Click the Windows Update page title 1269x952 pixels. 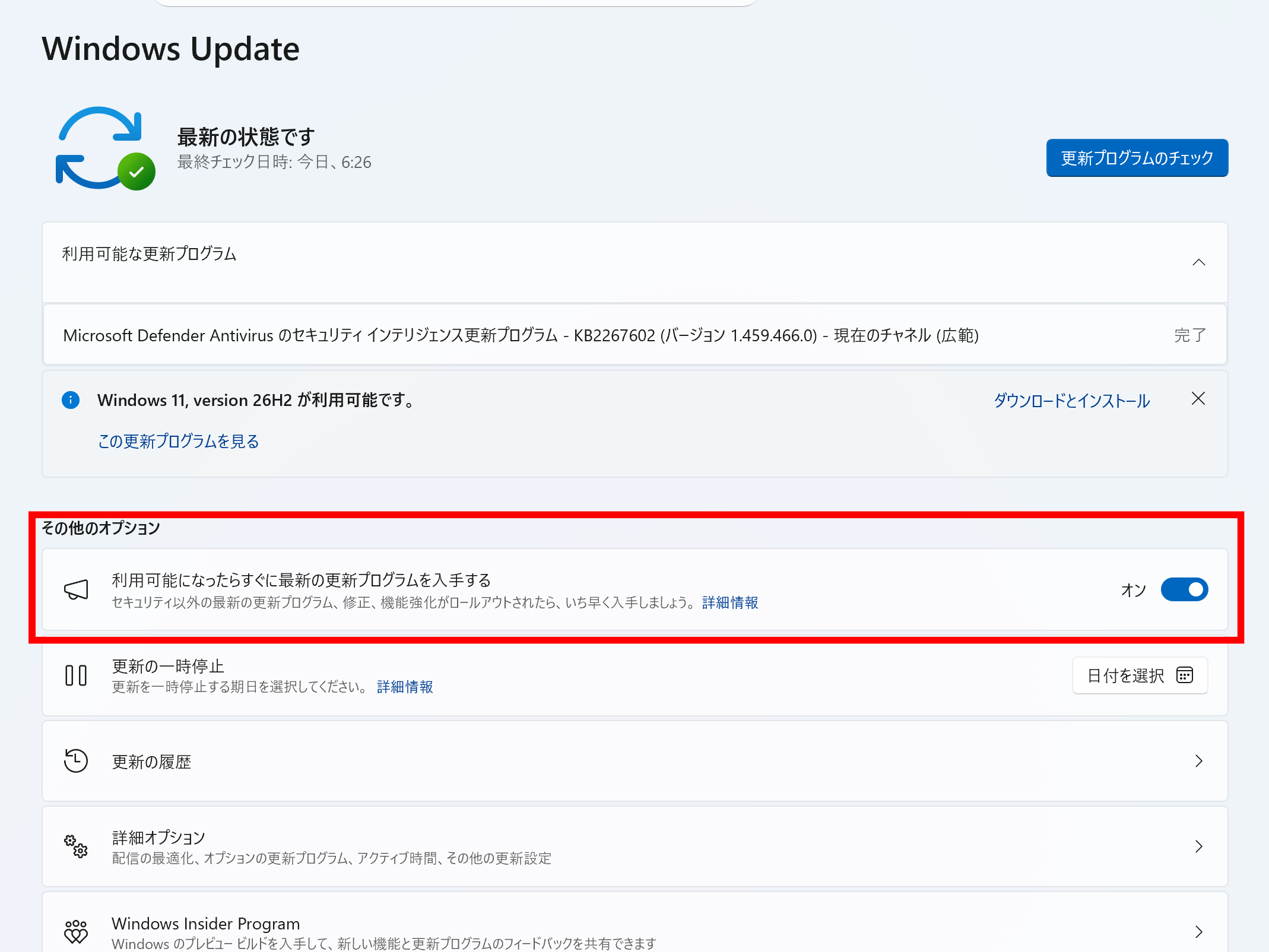point(171,49)
